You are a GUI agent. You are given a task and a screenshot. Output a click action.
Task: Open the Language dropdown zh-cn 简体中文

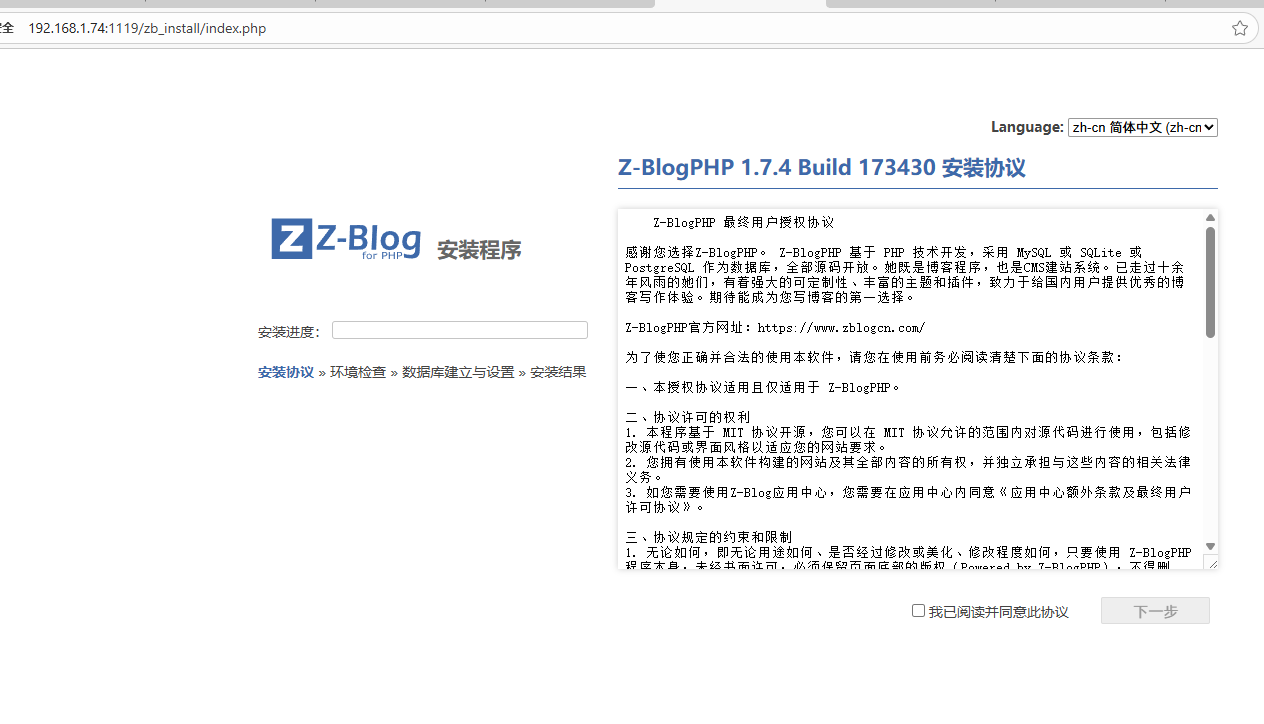1143,127
